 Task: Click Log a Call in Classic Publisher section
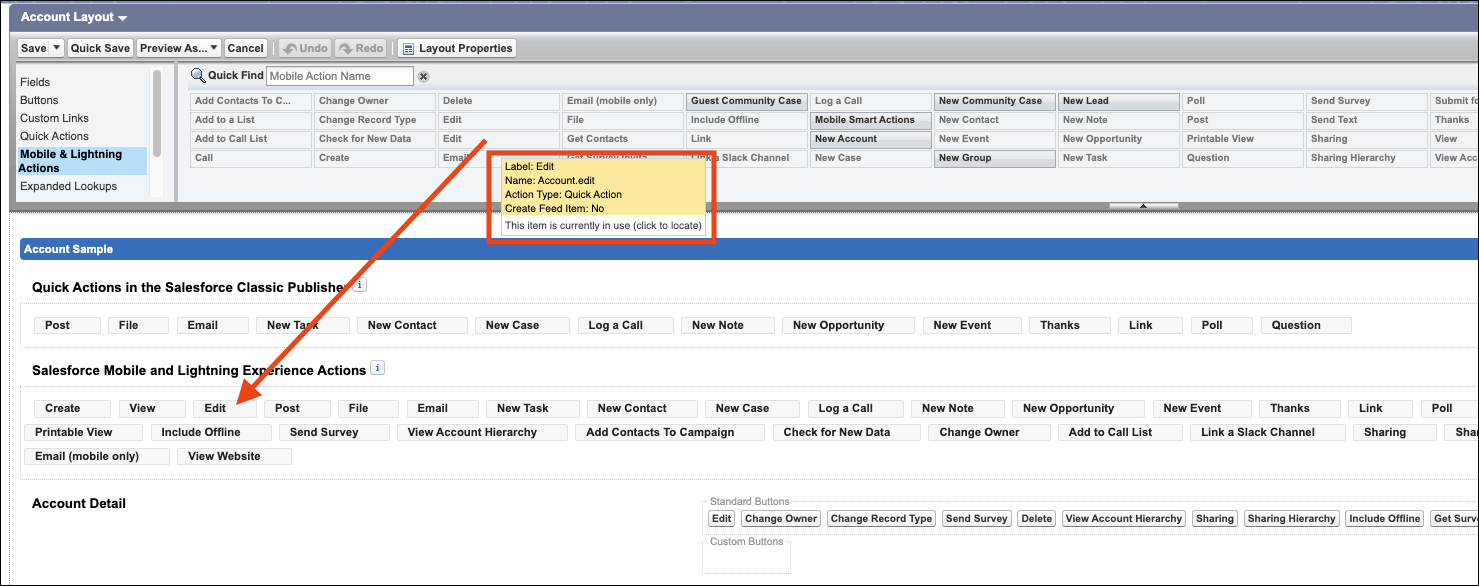point(624,325)
